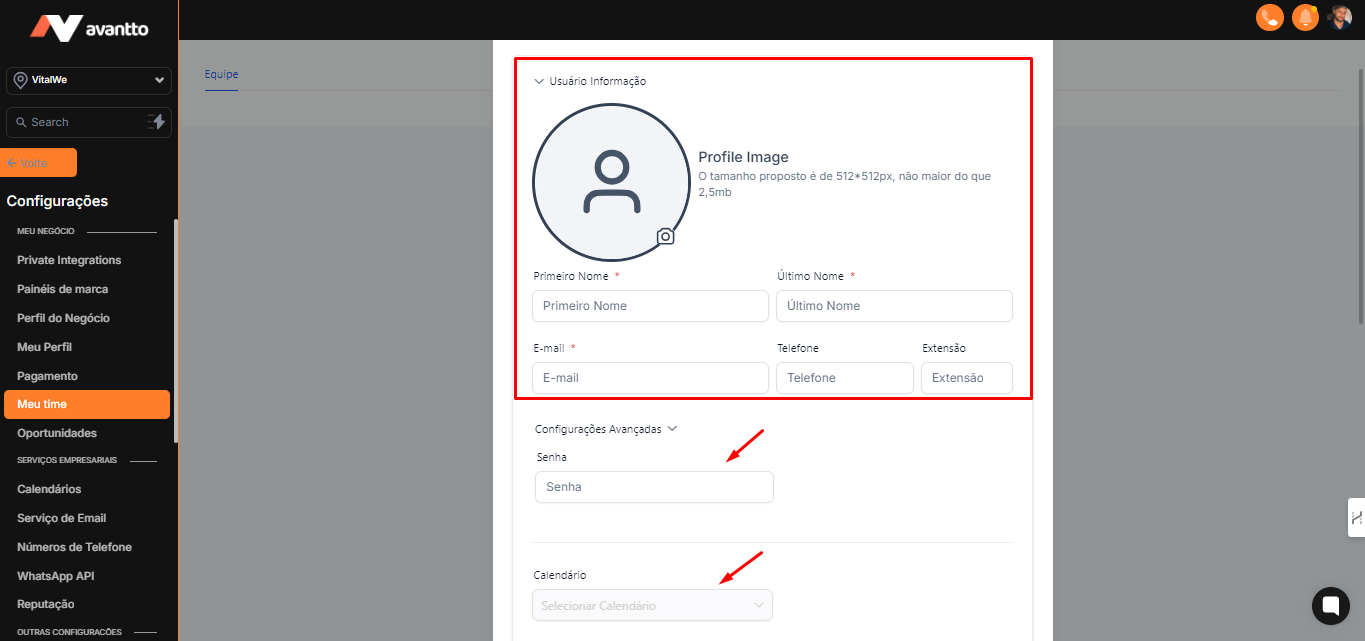Click the user avatar in top bar
Screen dimensions: 1365x641
tap(1339, 18)
